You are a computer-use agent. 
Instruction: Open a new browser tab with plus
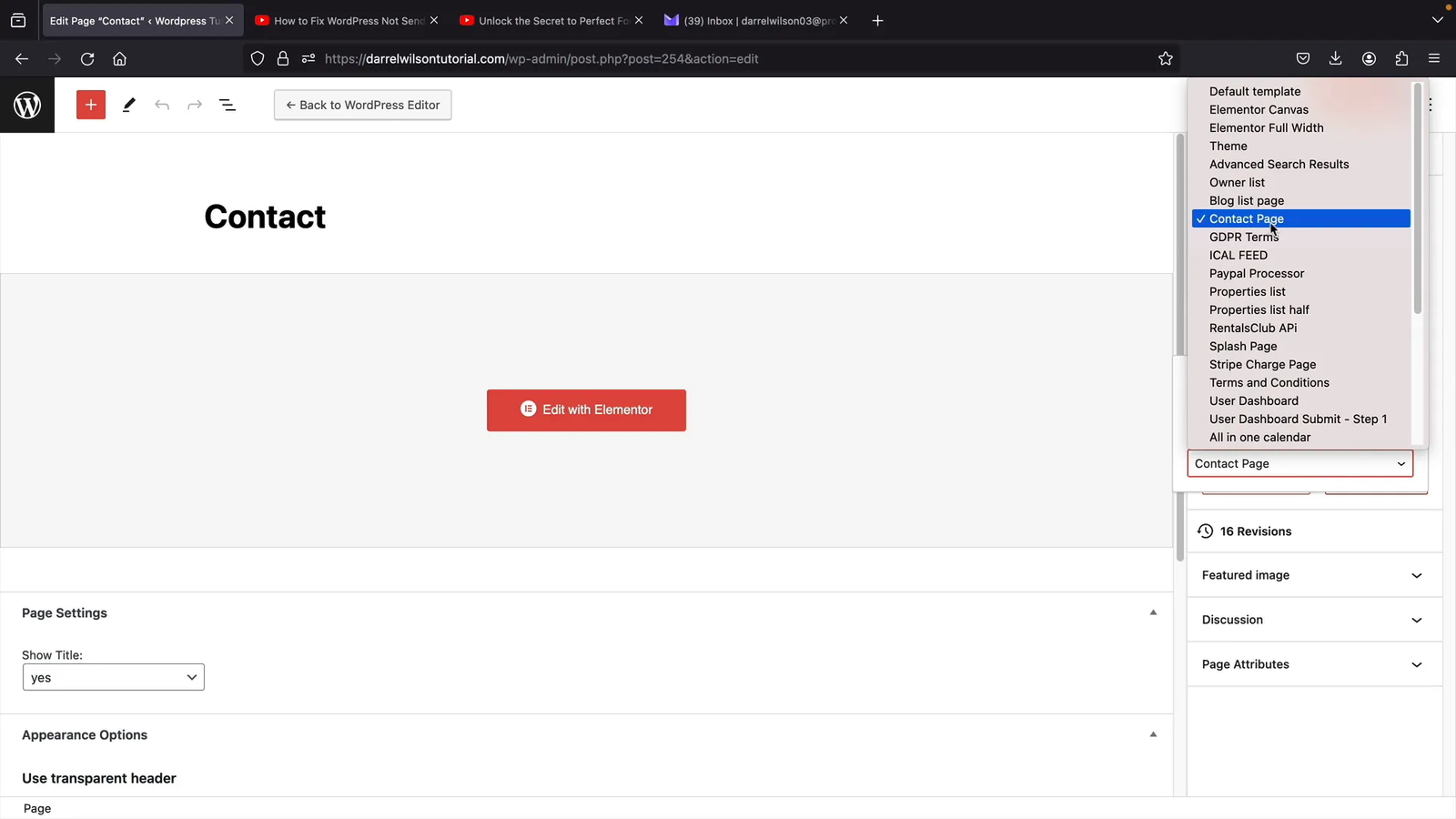[877, 20]
